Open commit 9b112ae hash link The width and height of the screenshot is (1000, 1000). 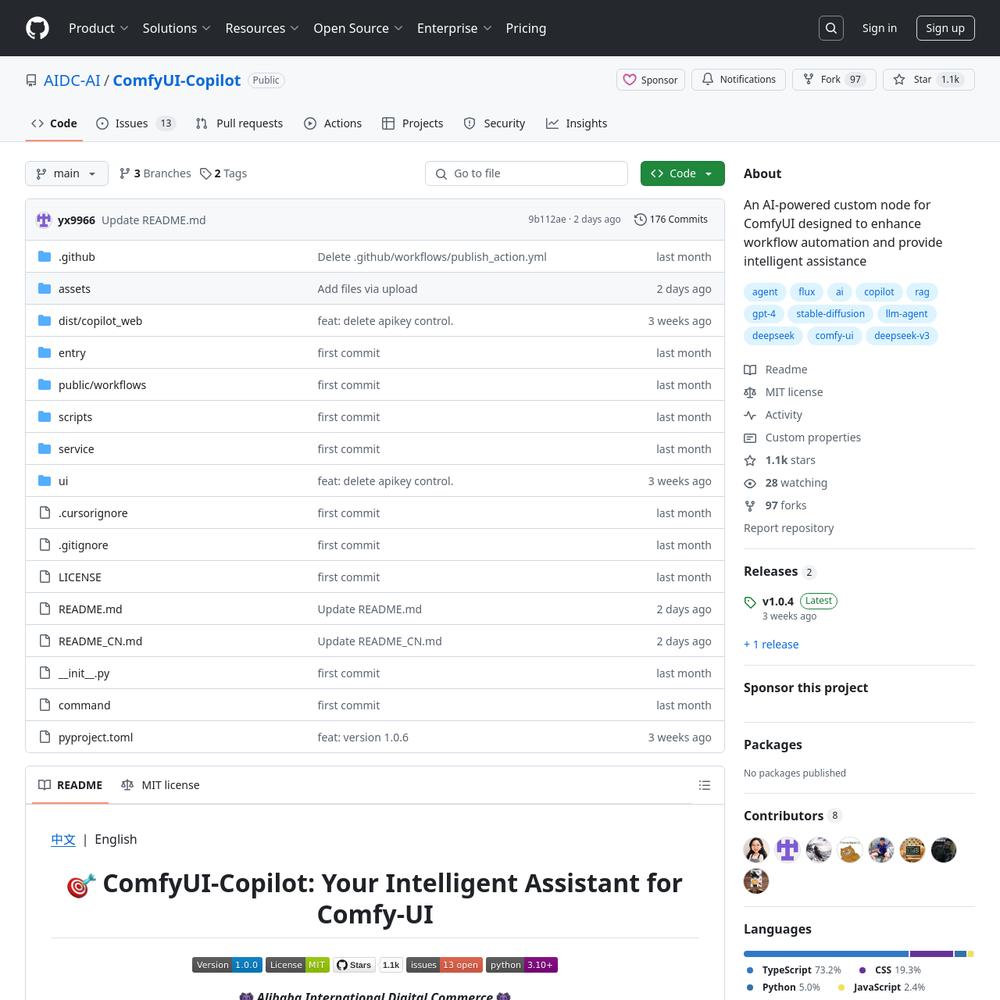547,219
